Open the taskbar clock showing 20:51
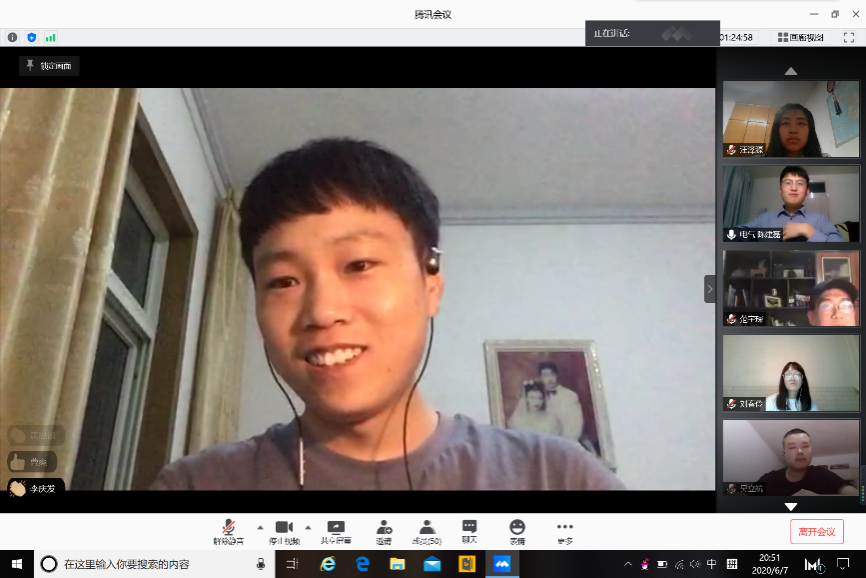This screenshot has height=578, width=866. coord(769,564)
